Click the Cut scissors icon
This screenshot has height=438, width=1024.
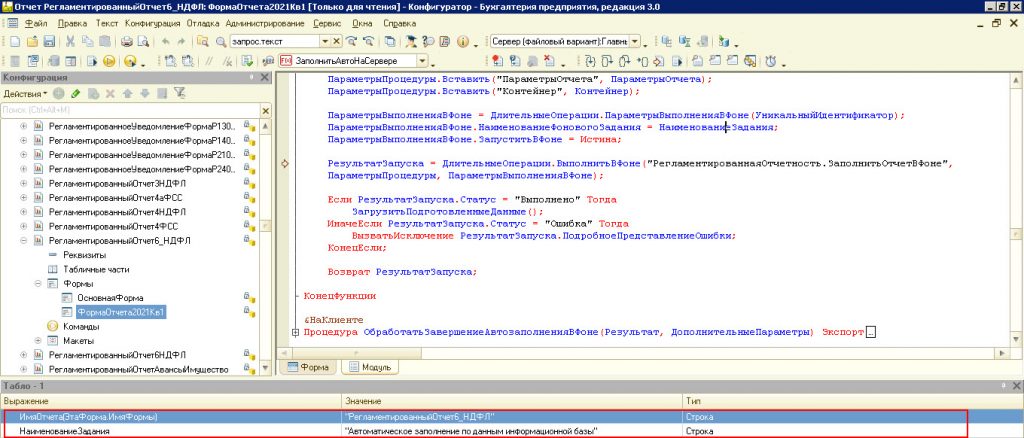[71, 42]
